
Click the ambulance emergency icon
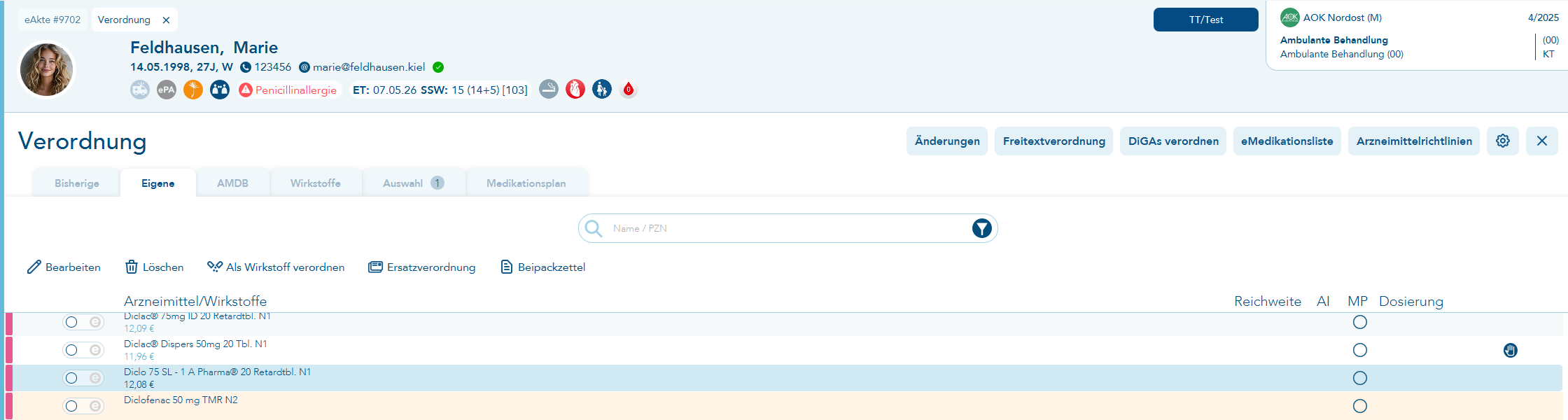coord(140,90)
